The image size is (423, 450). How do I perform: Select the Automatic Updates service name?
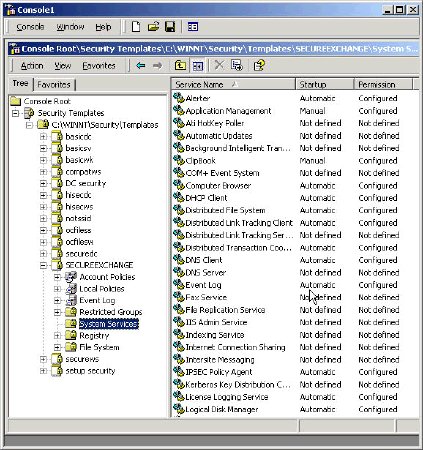(x=219, y=136)
